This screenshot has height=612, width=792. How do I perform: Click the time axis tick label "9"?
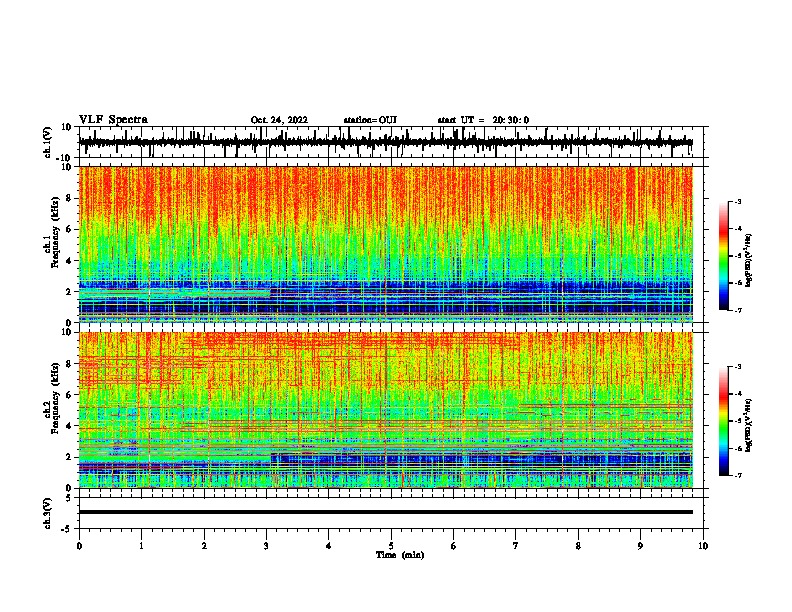pyautogui.click(x=640, y=546)
